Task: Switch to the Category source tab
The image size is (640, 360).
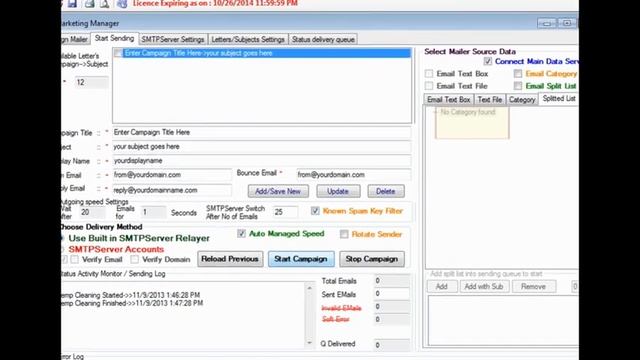Action: [x=522, y=100]
